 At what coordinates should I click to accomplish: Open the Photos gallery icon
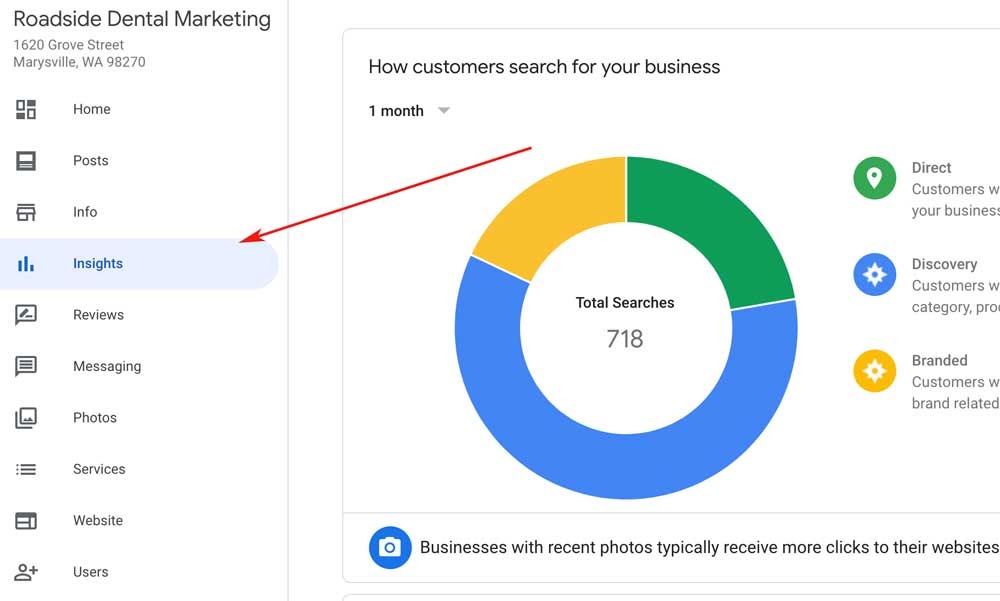point(26,418)
